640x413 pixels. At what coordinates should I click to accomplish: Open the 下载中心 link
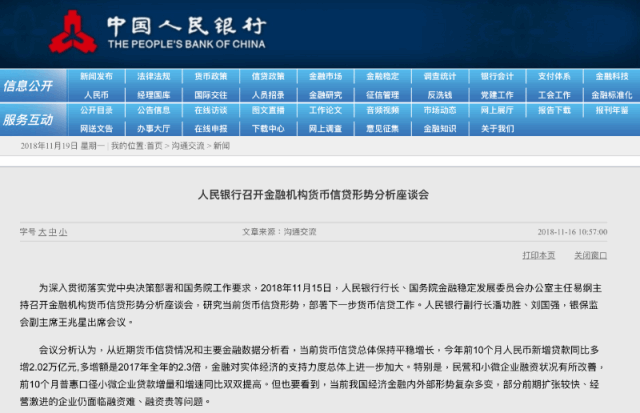click(268, 128)
